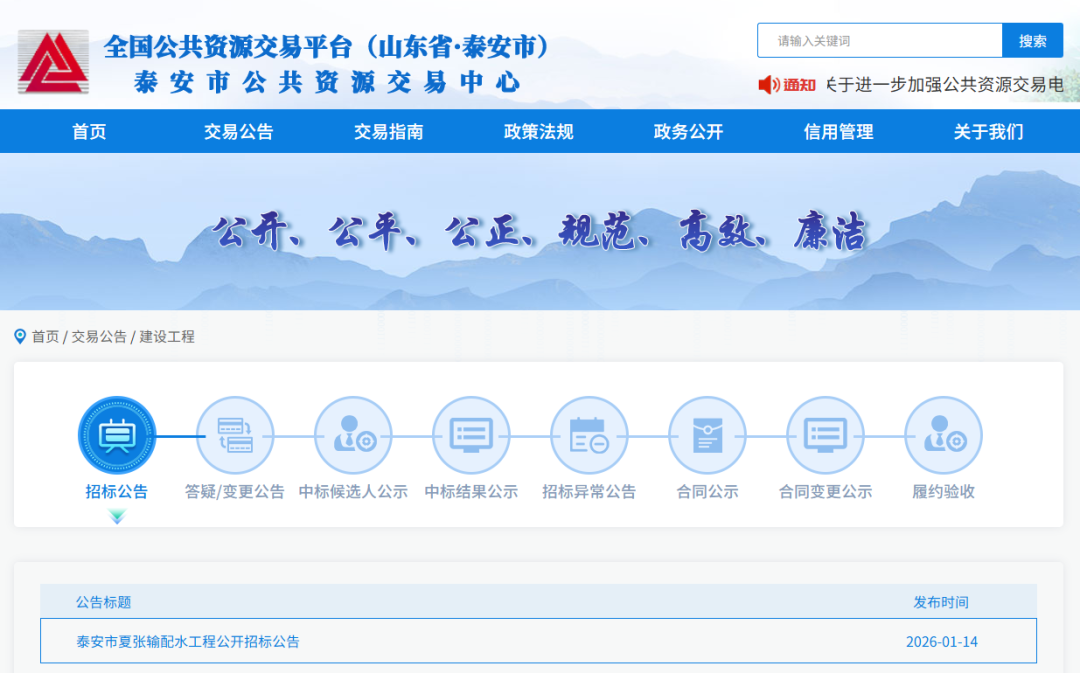Click the scrolling notice text beside 通知
Image resolution: width=1080 pixels, height=673 pixels.
tap(944, 85)
